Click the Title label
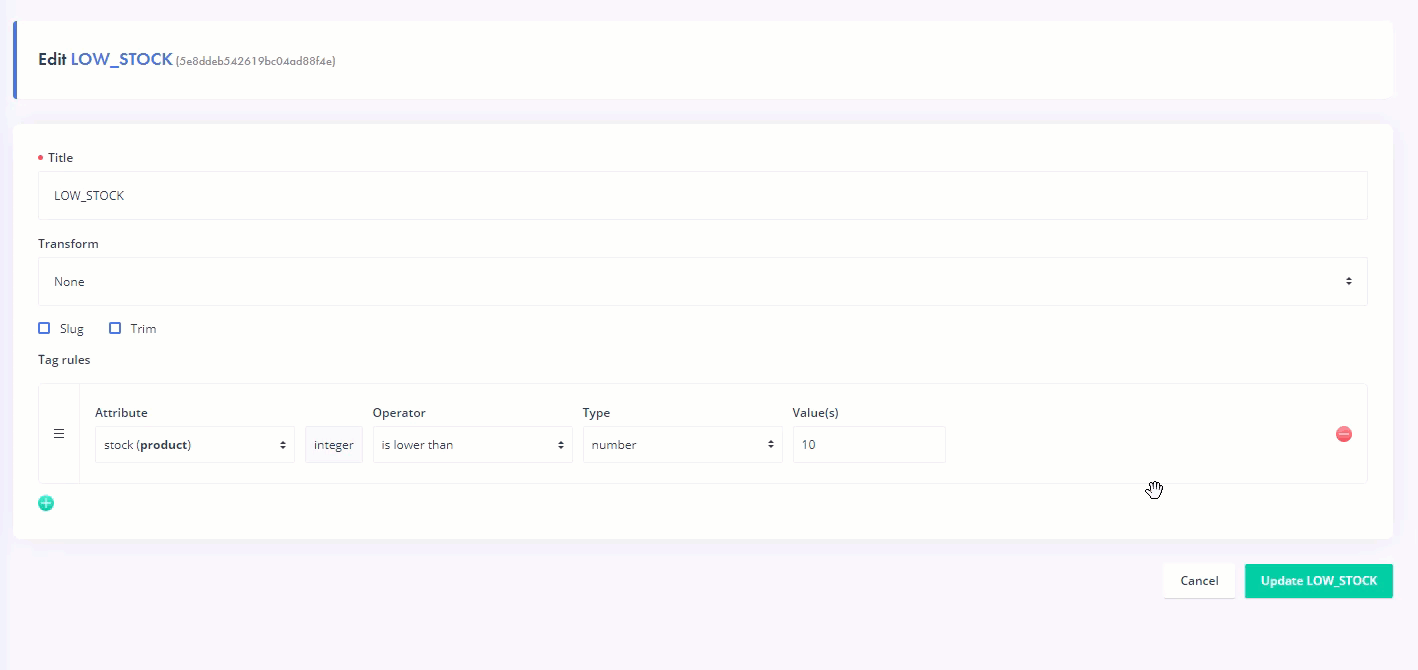 (60, 158)
